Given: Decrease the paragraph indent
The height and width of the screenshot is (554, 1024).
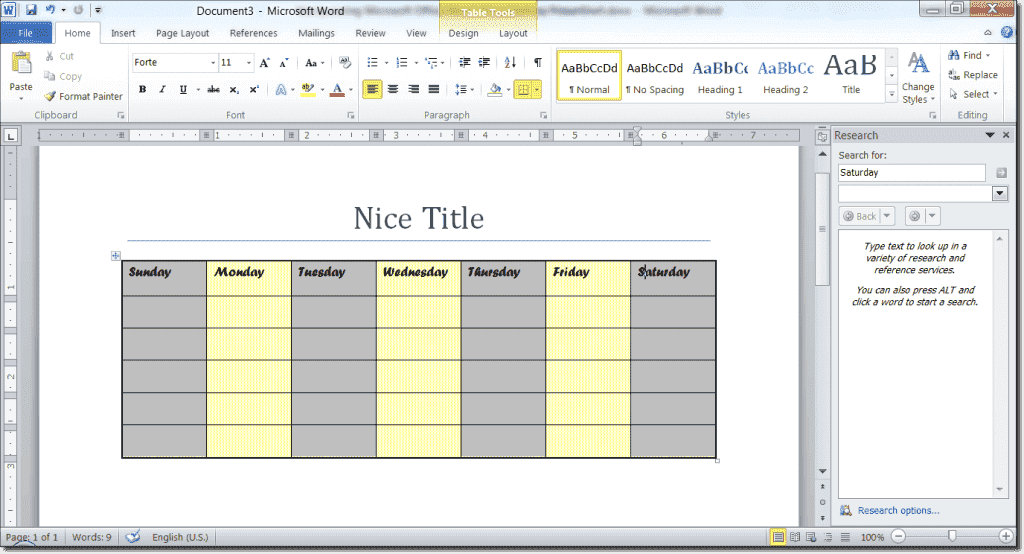Looking at the screenshot, I should tap(465, 63).
